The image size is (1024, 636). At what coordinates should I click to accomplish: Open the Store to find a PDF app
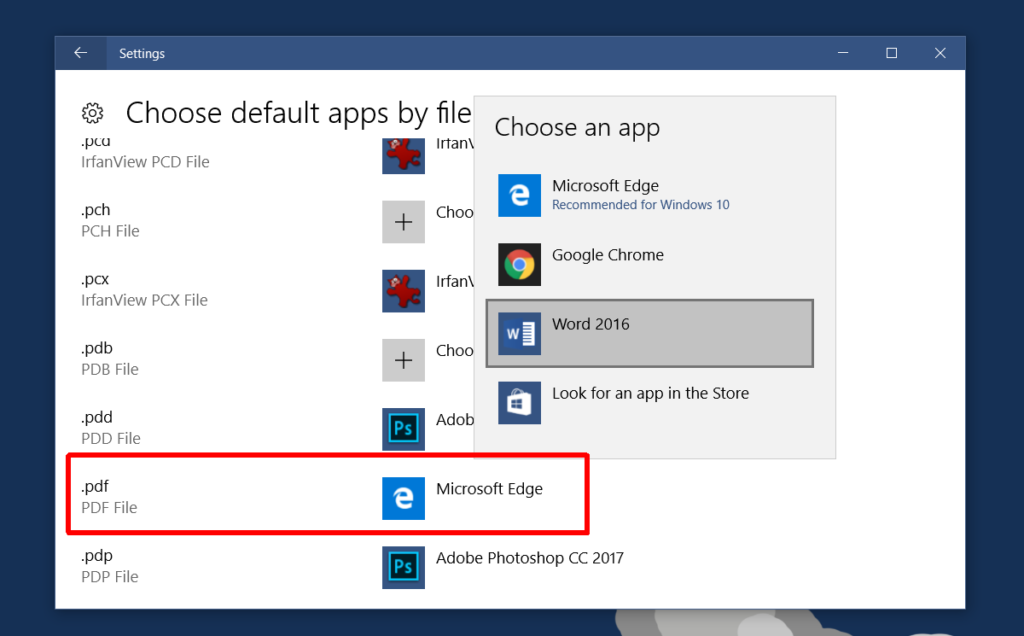point(650,402)
